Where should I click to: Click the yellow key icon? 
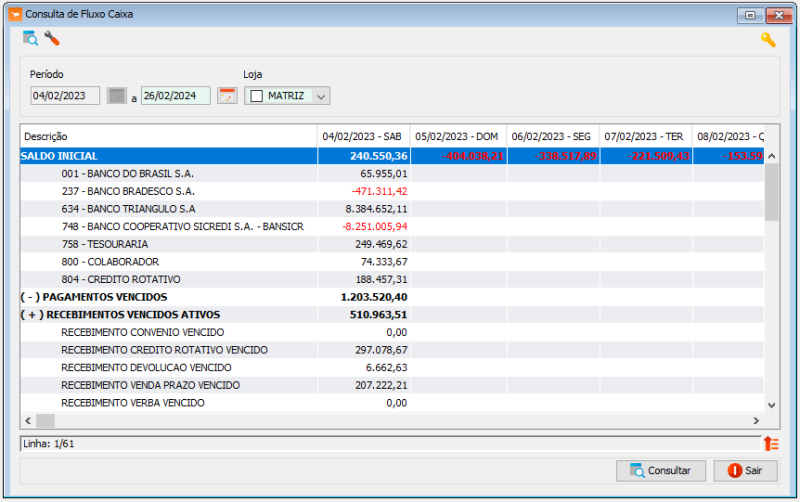click(x=768, y=40)
